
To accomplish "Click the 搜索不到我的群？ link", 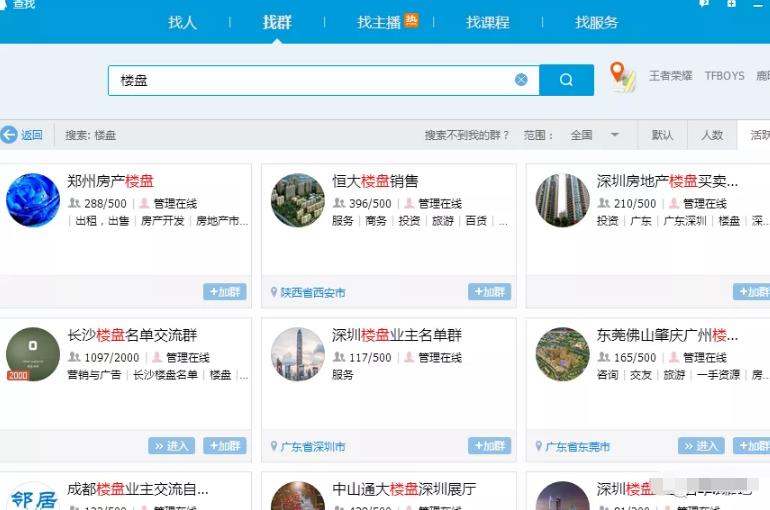I will click(x=467, y=135).
